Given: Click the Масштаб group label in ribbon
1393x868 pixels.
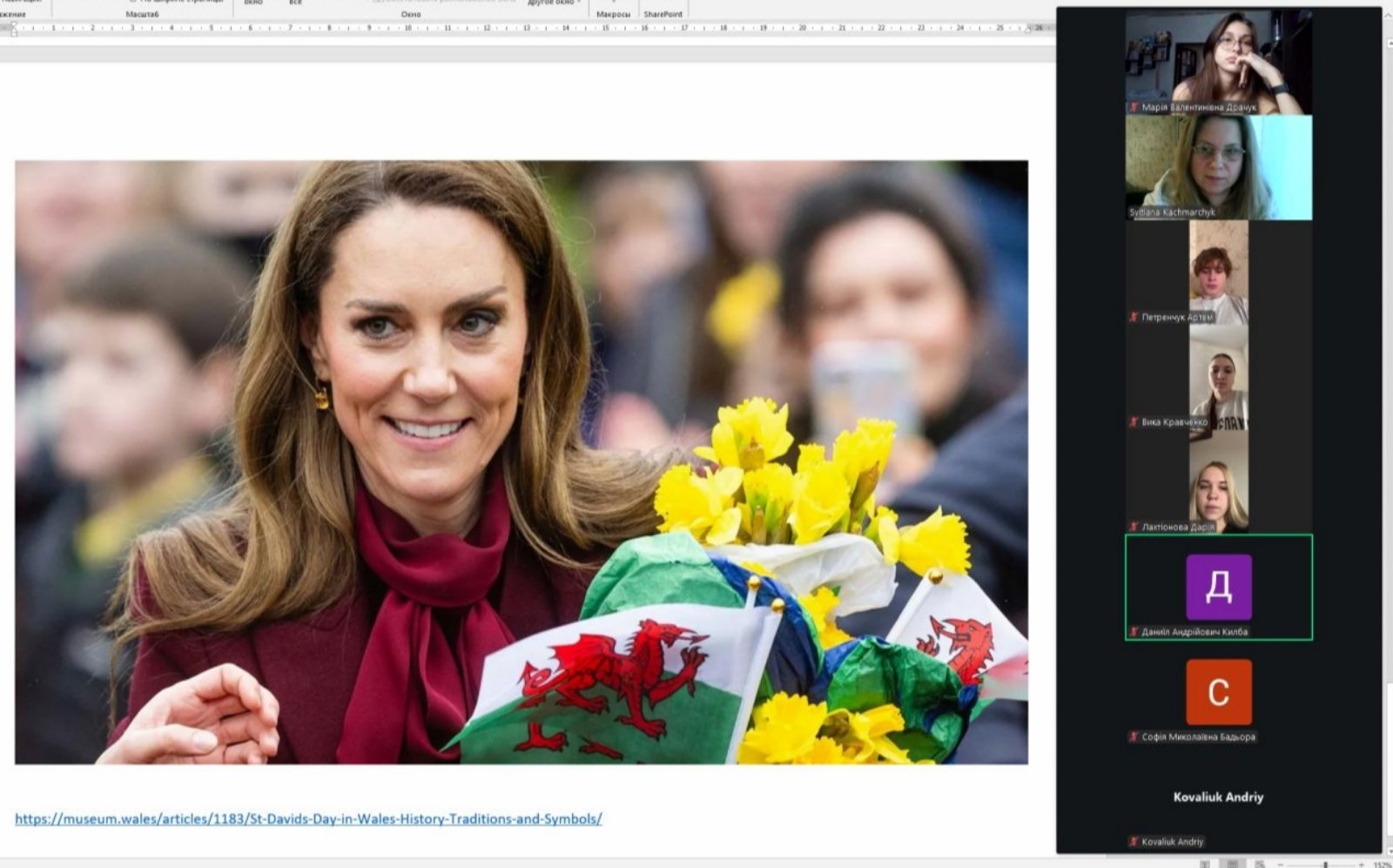Looking at the screenshot, I should 143,14.
